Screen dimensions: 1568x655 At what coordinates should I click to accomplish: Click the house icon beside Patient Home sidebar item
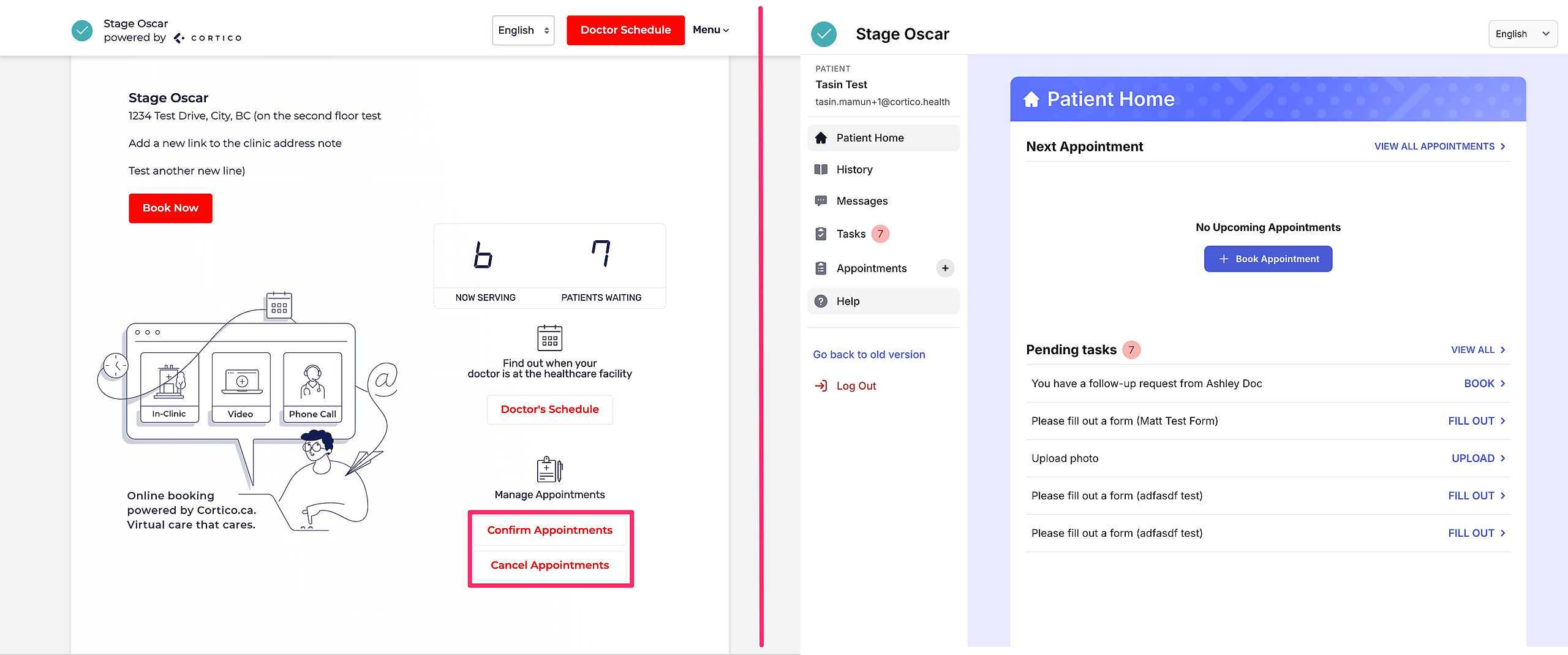coord(821,138)
